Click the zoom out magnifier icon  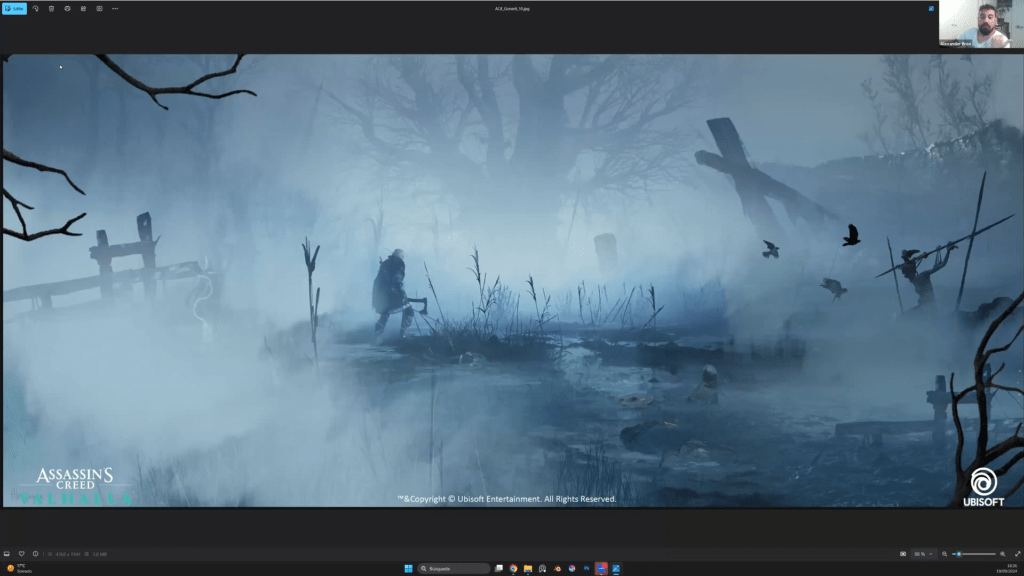point(944,554)
